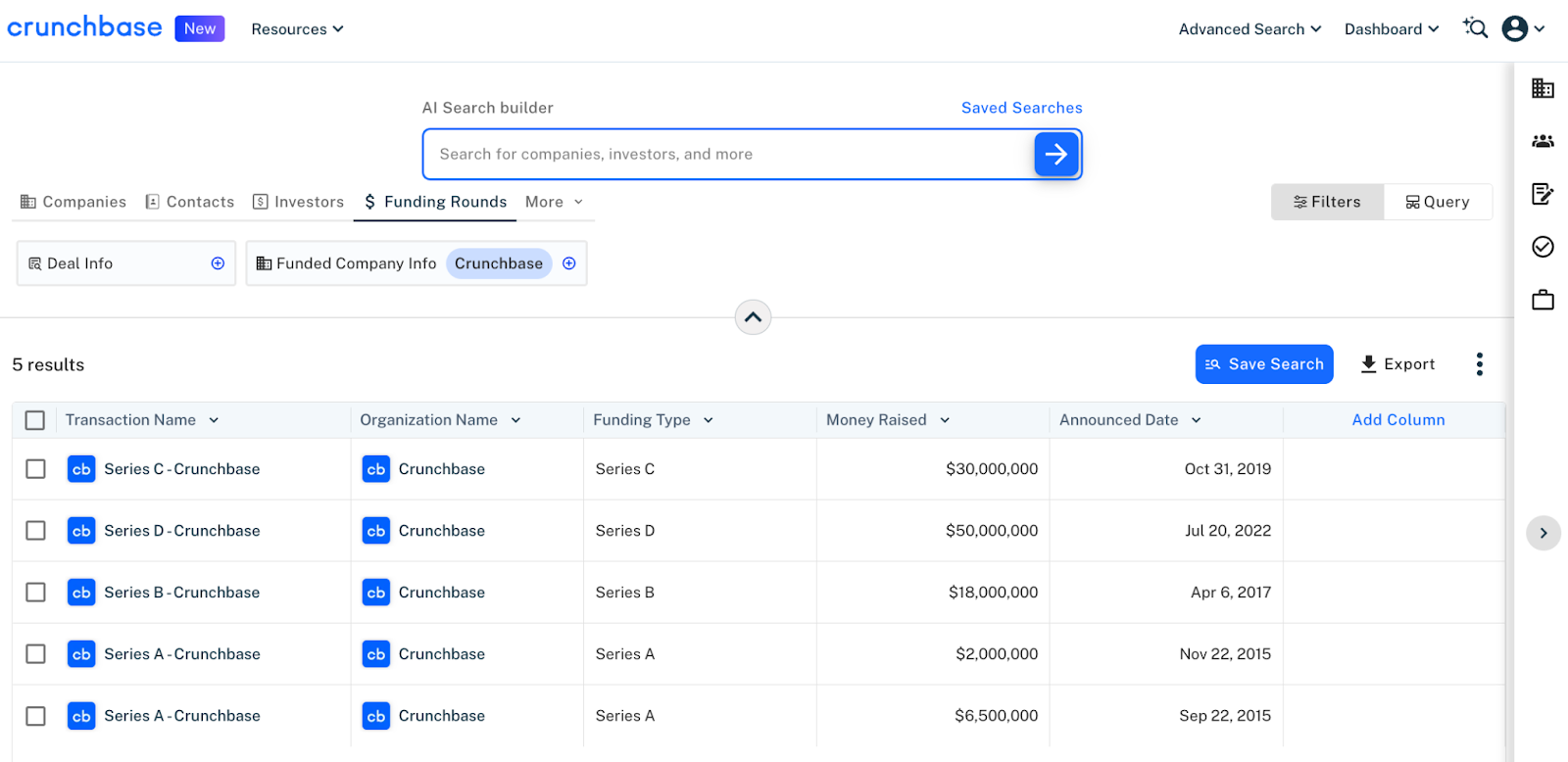The image size is (1568, 762).
Task: Click Crunchbase organization in the Series B row
Action: pos(442,593)
